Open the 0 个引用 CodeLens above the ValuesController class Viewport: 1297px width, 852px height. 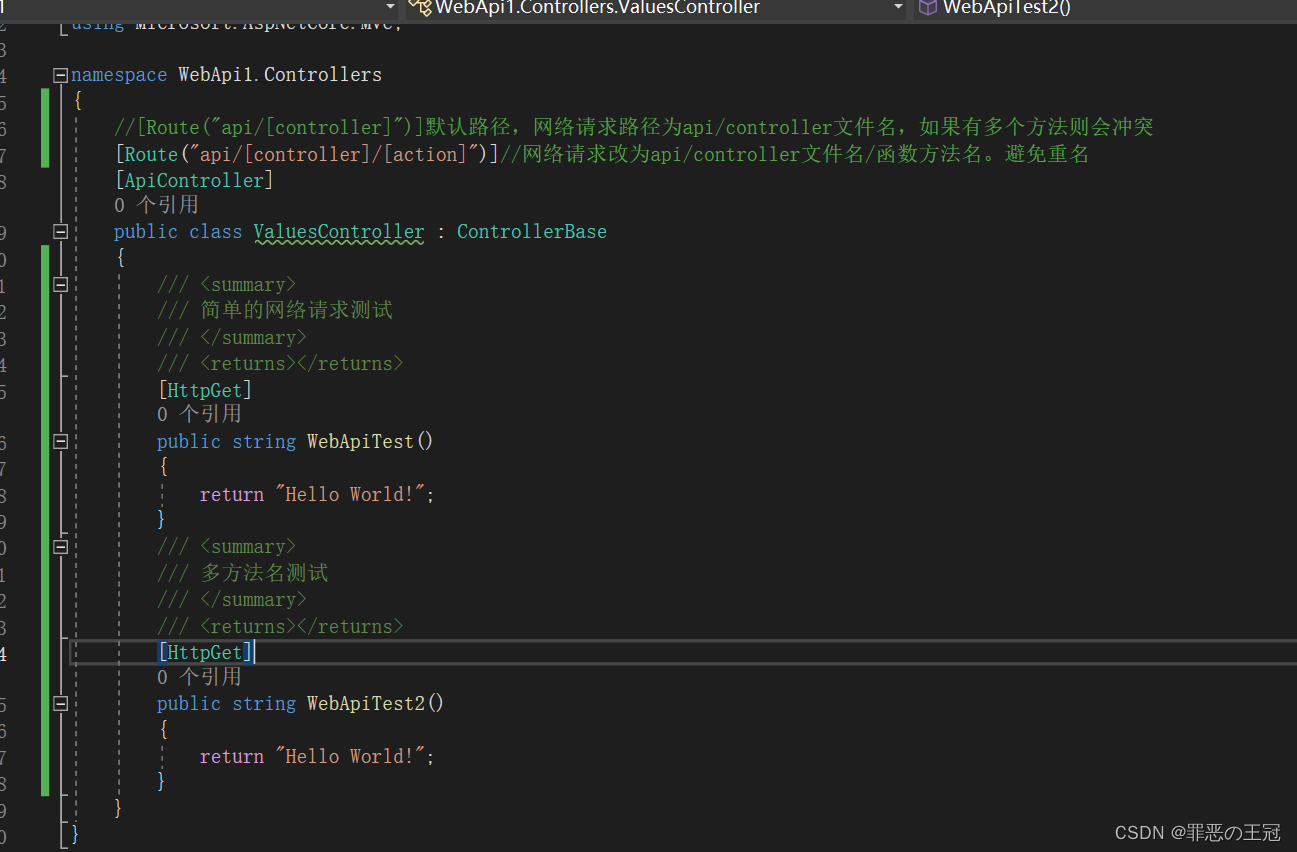point(156,205)
